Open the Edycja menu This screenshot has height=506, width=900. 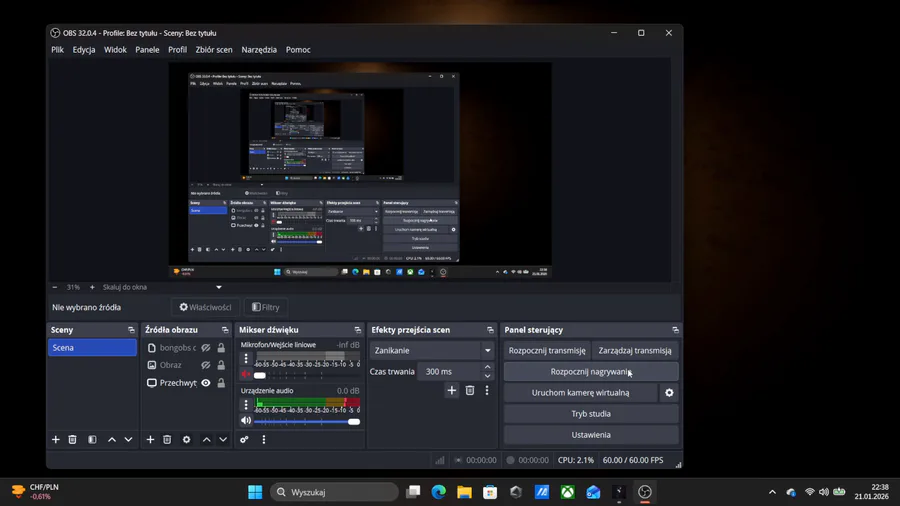pos(84,50)
